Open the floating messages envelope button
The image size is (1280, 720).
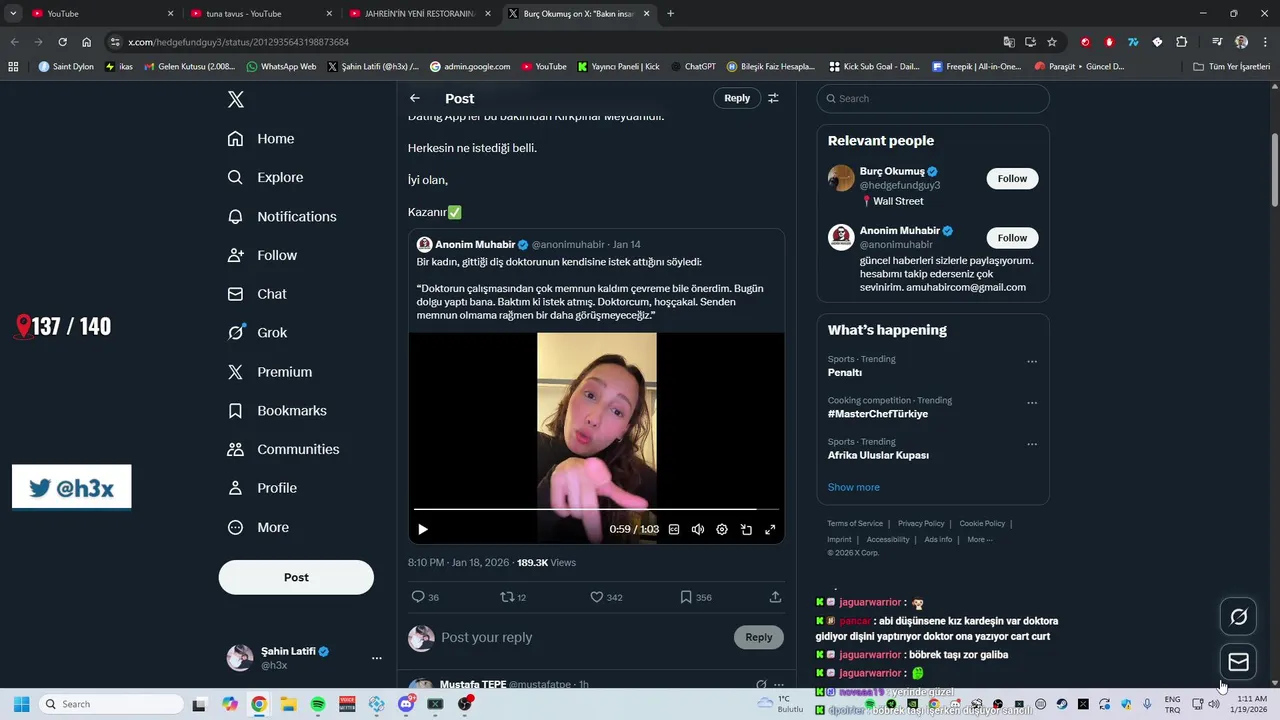coord(1238,662)
